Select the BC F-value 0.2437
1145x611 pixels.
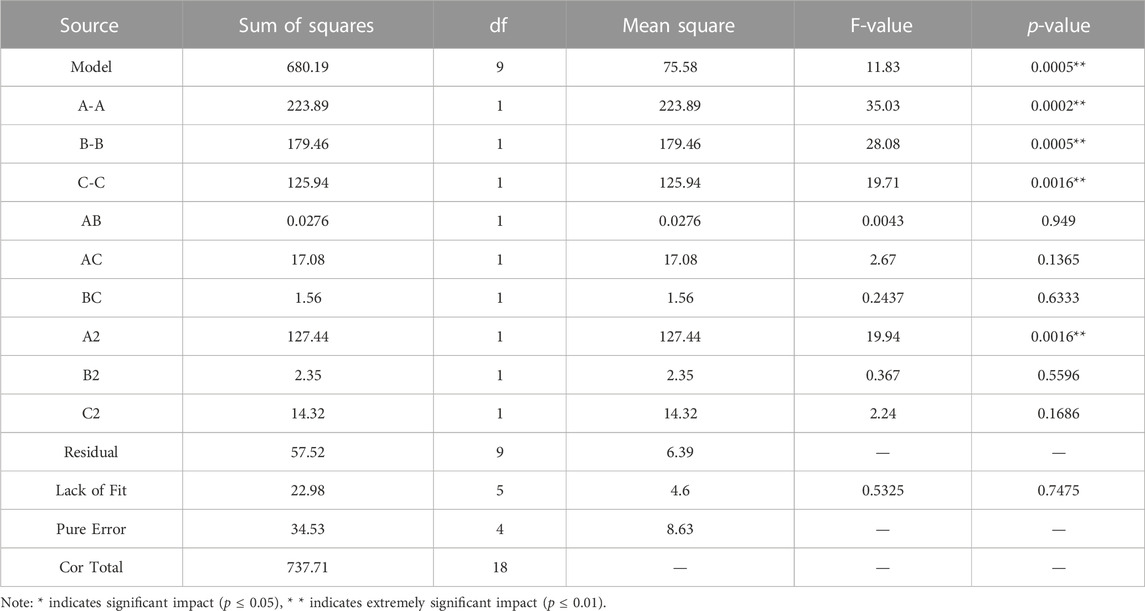pyautogui.click(x=882, y=298)
